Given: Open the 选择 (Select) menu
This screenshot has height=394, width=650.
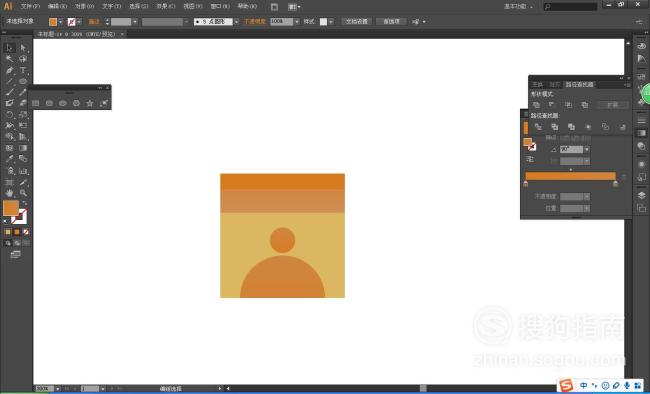Looking at the screenshot, I should click(x=138, y=7).
